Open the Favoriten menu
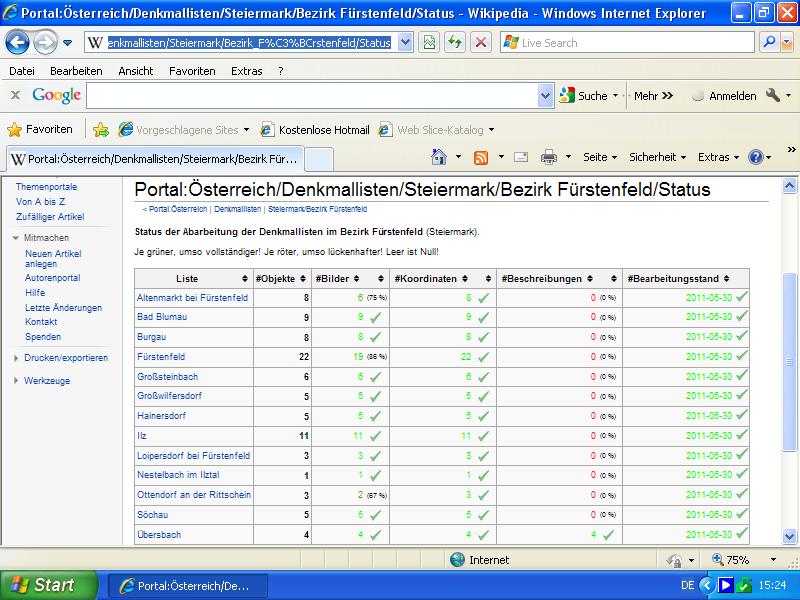 (192, 71)
